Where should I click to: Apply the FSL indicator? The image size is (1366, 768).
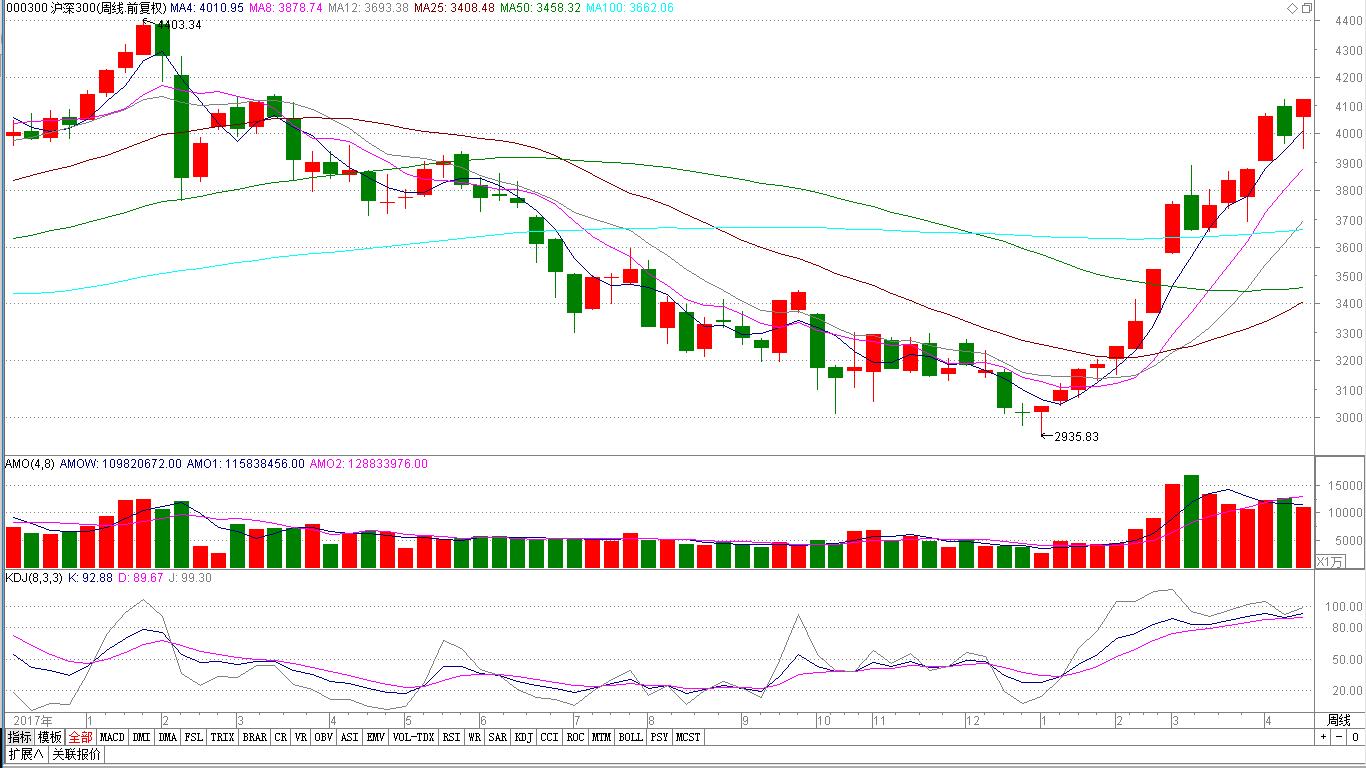click(x=194, y=737)
